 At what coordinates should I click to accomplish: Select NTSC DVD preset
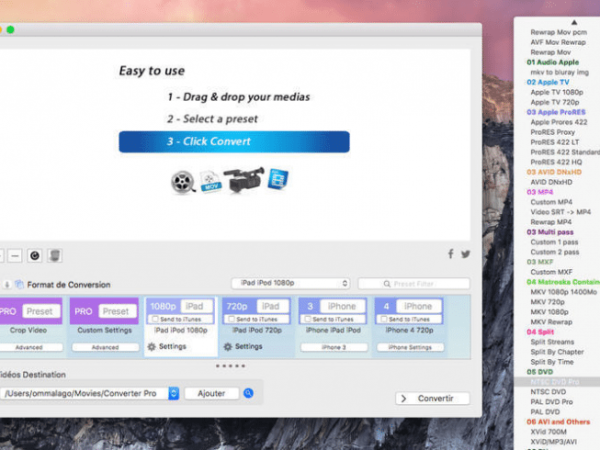pyautogui.click(x=548, y=392)
